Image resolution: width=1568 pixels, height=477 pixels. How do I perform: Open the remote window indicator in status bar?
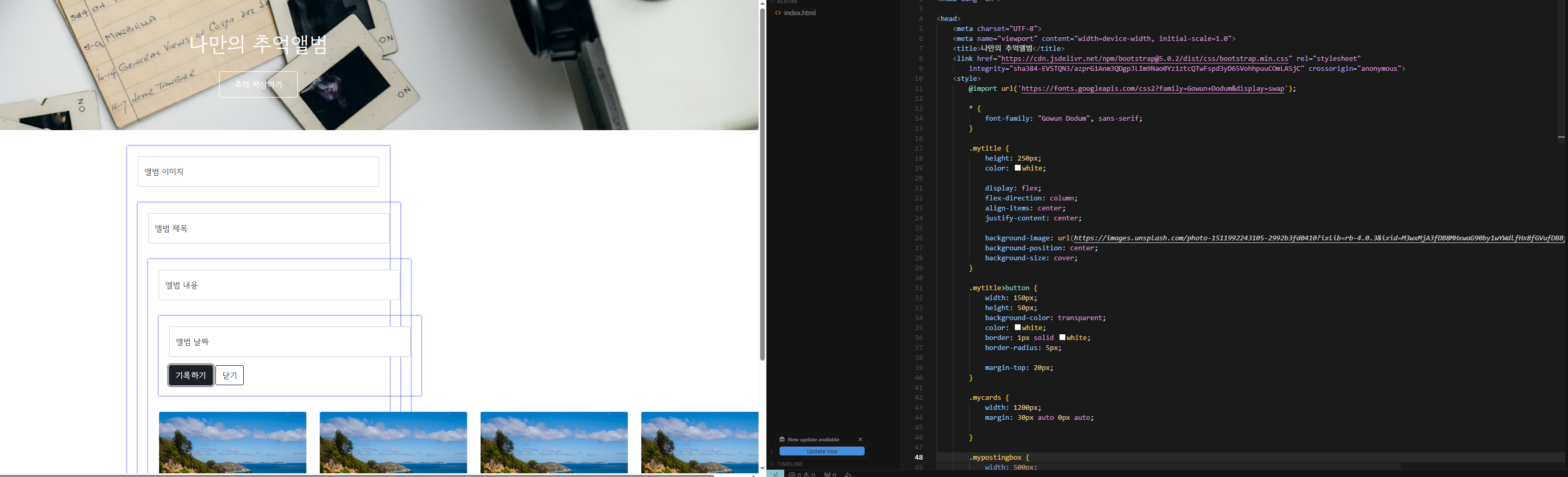(775, 474)
